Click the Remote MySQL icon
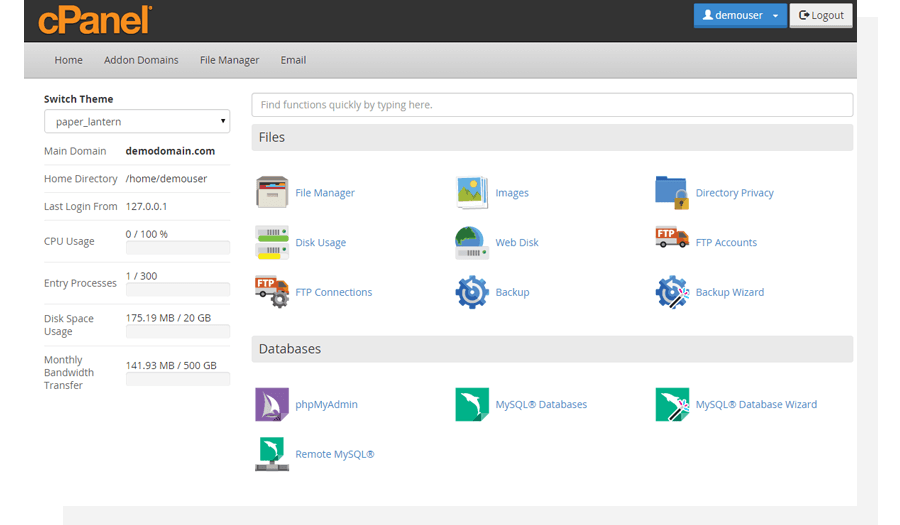Screen dimensions: 900x525 pyautogui.click(x=272, y=454)
